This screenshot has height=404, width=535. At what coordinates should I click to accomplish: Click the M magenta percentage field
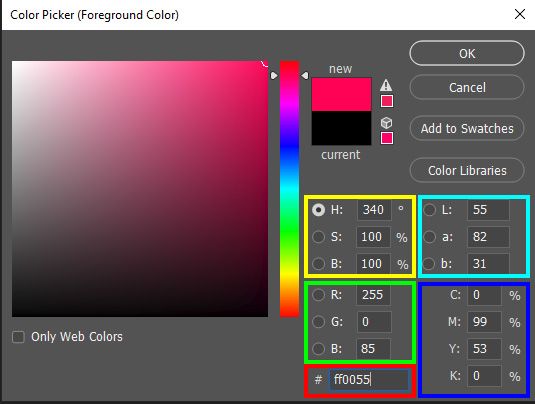[x=484, y=322]
